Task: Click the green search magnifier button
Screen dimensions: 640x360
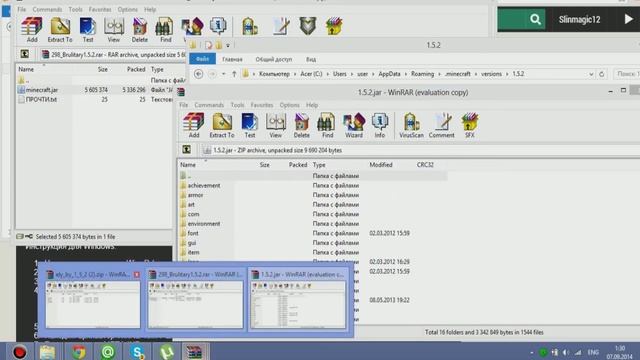Action: coord(535,19)
